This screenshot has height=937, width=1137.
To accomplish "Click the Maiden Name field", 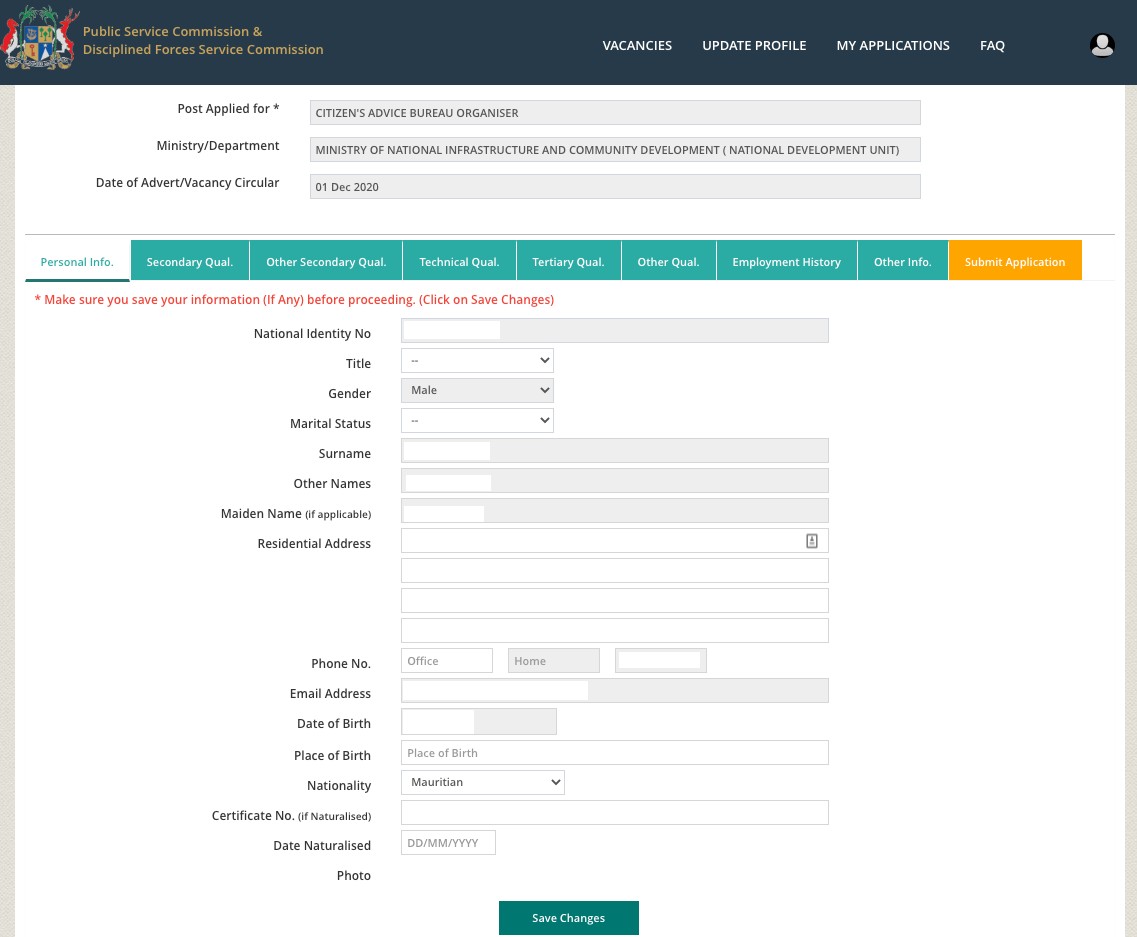I will point(615,511).
